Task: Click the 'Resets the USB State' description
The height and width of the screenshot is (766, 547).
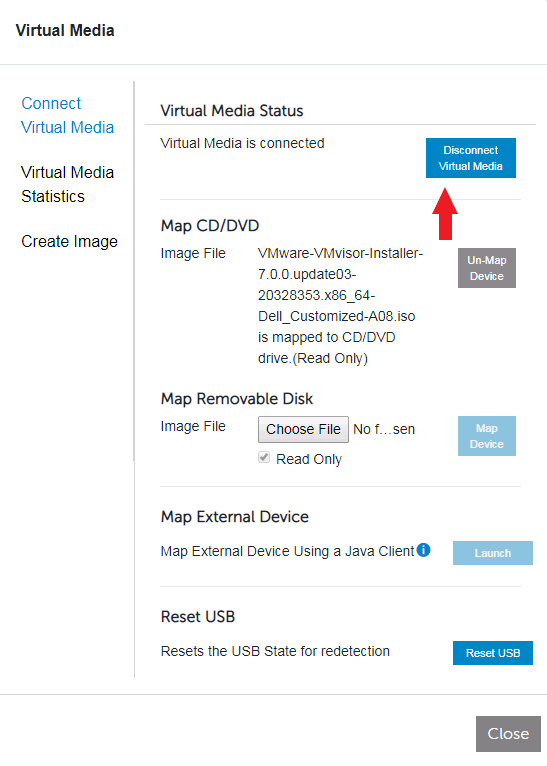Action: click(275, 651)
